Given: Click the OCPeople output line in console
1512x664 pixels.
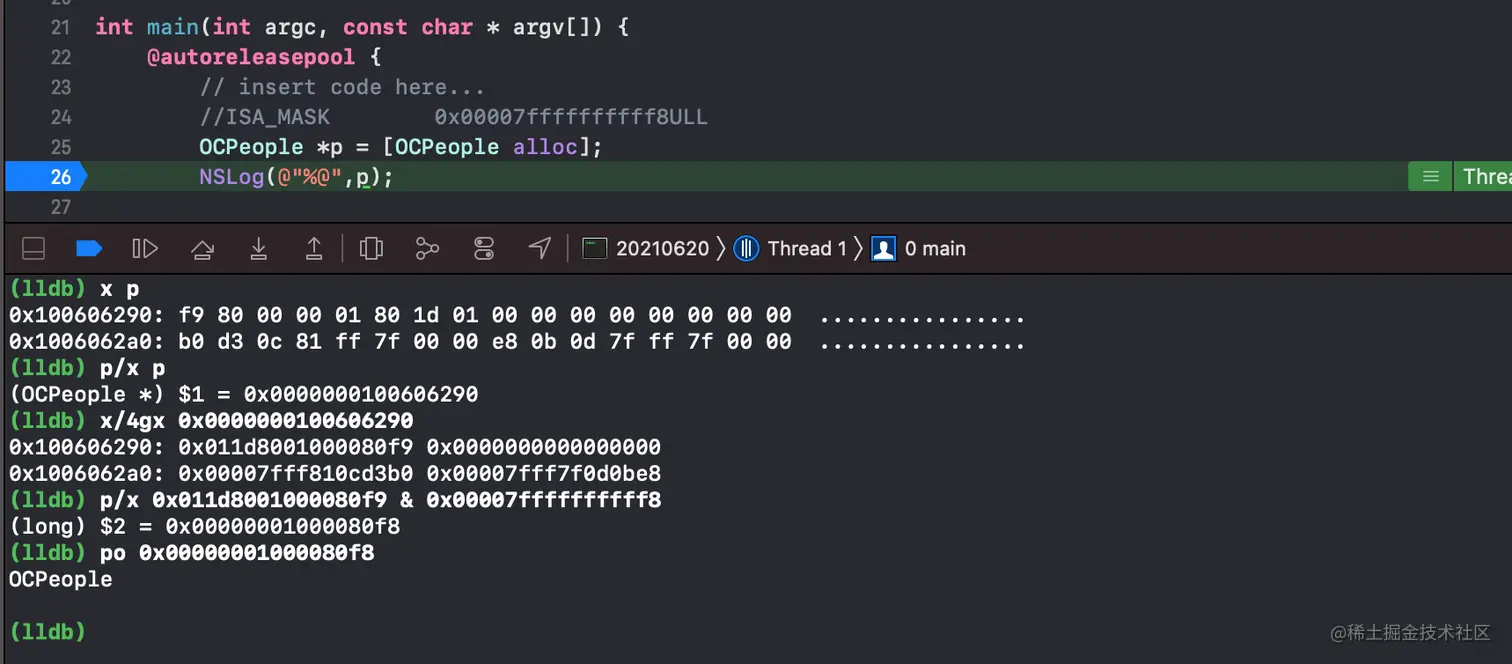Looking at the screenshot, I should point(61,579).
